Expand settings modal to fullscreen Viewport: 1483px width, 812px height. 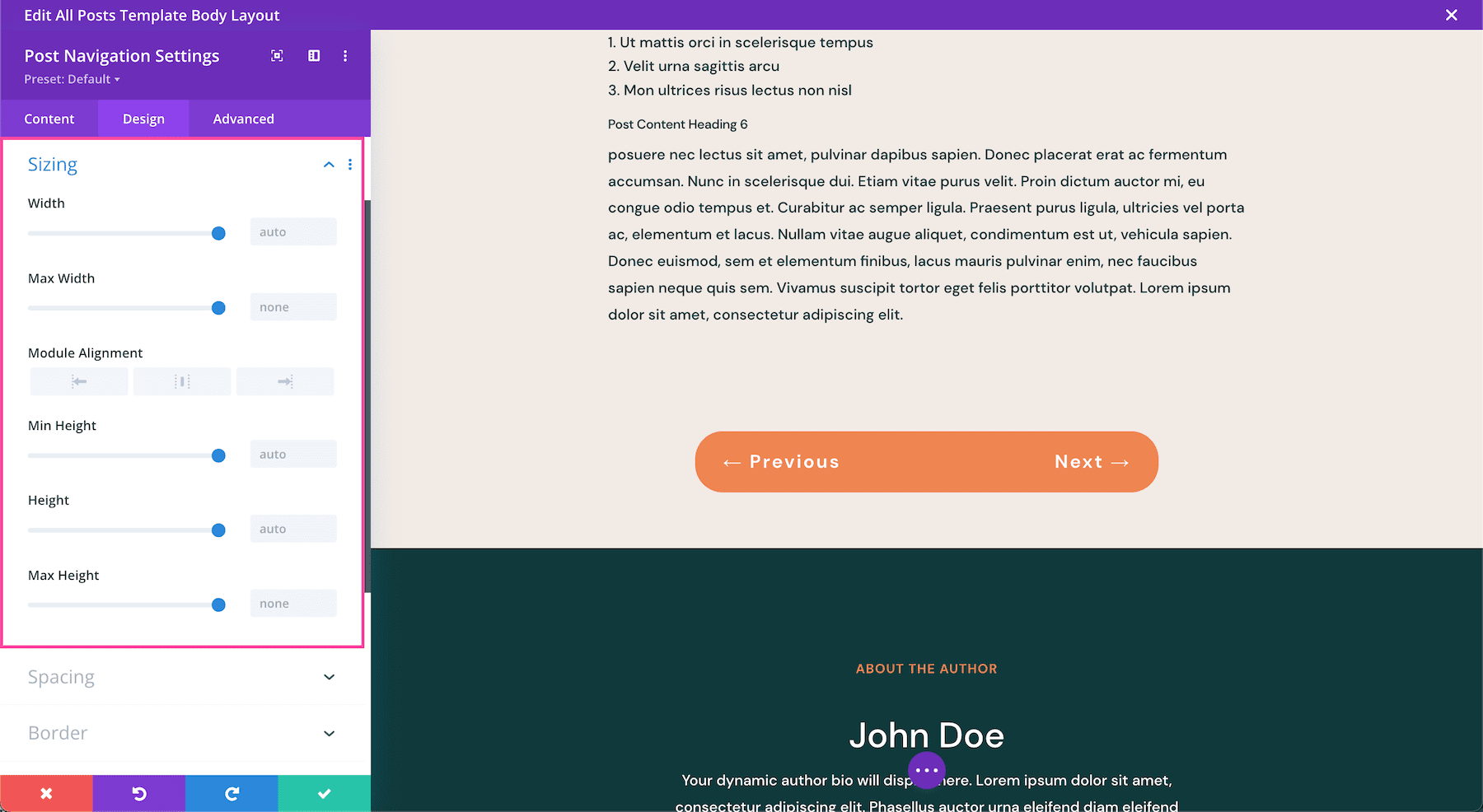277,55
